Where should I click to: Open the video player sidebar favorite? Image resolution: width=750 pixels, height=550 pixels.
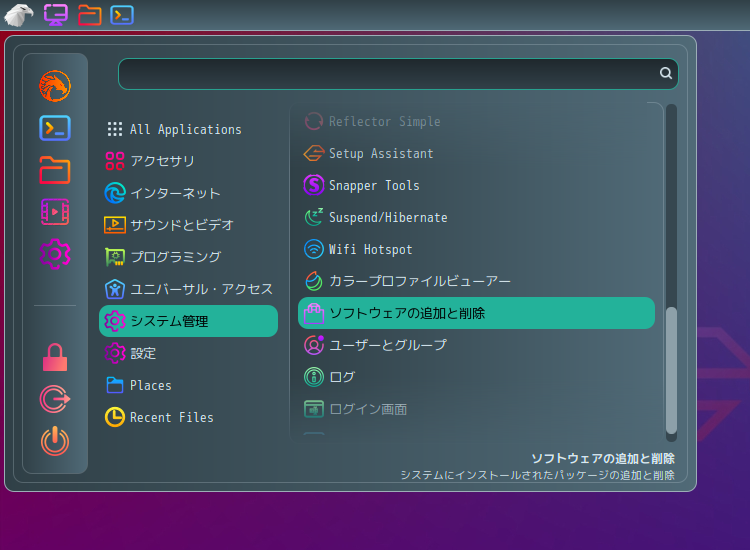[x=55, y=211]
